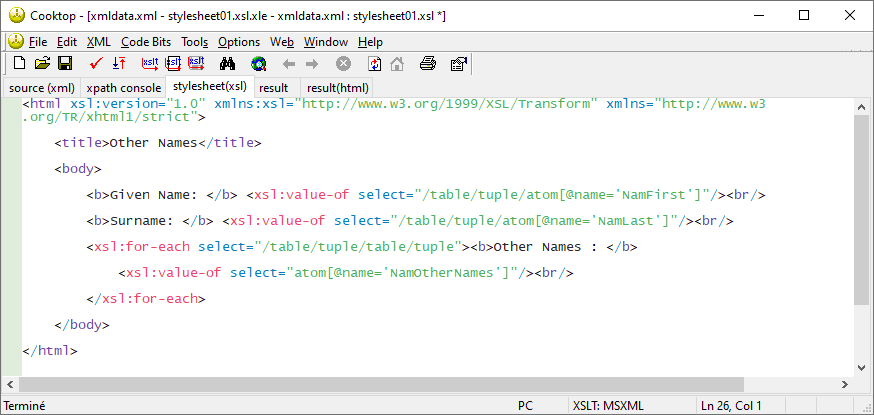Open the Options menu
Viewport: 874px width, 415px height.
click(x=239, y=42)
